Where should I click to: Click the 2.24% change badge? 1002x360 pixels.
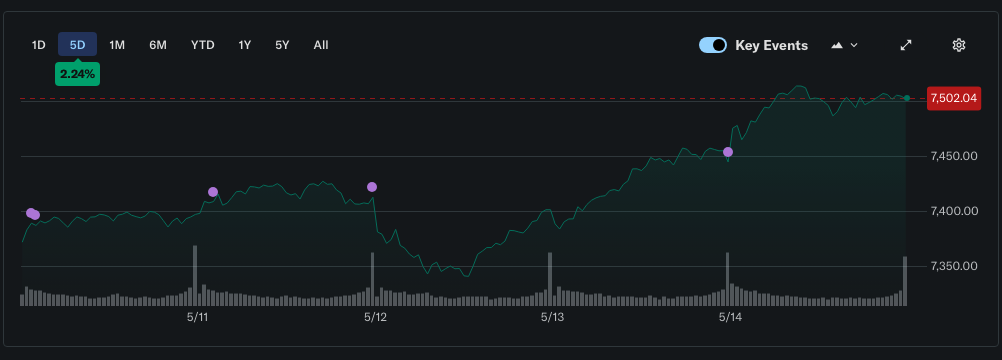coord(77,74)
